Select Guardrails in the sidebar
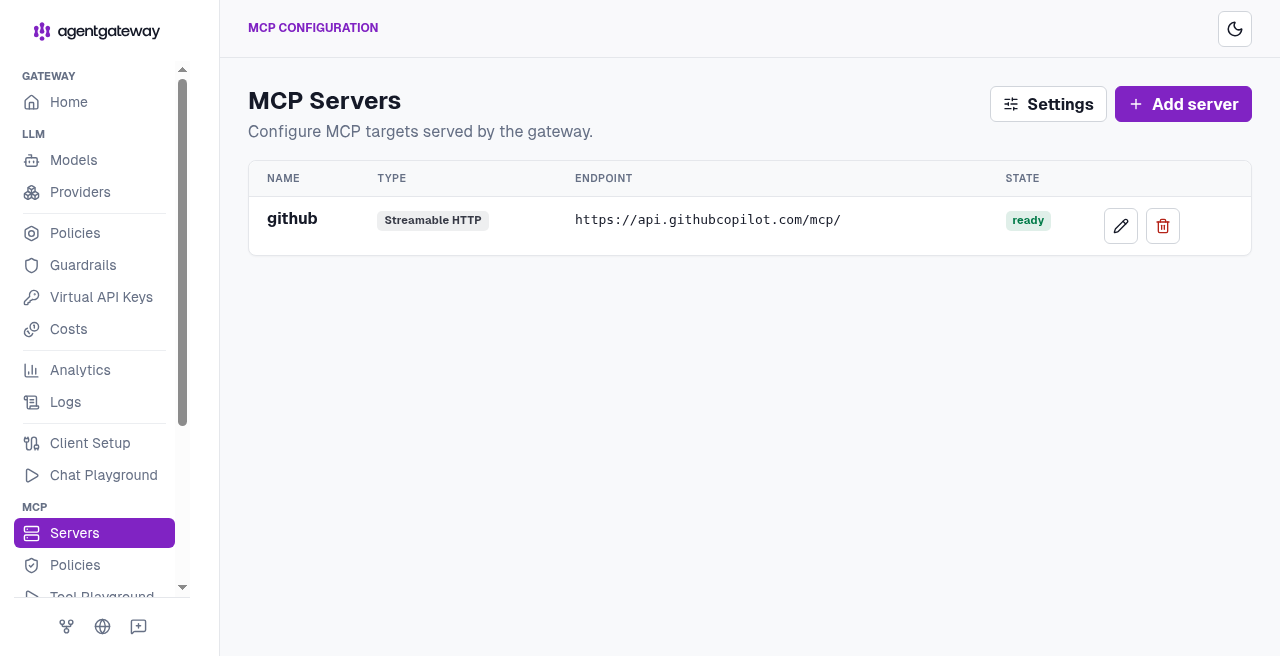 (94, 265)
